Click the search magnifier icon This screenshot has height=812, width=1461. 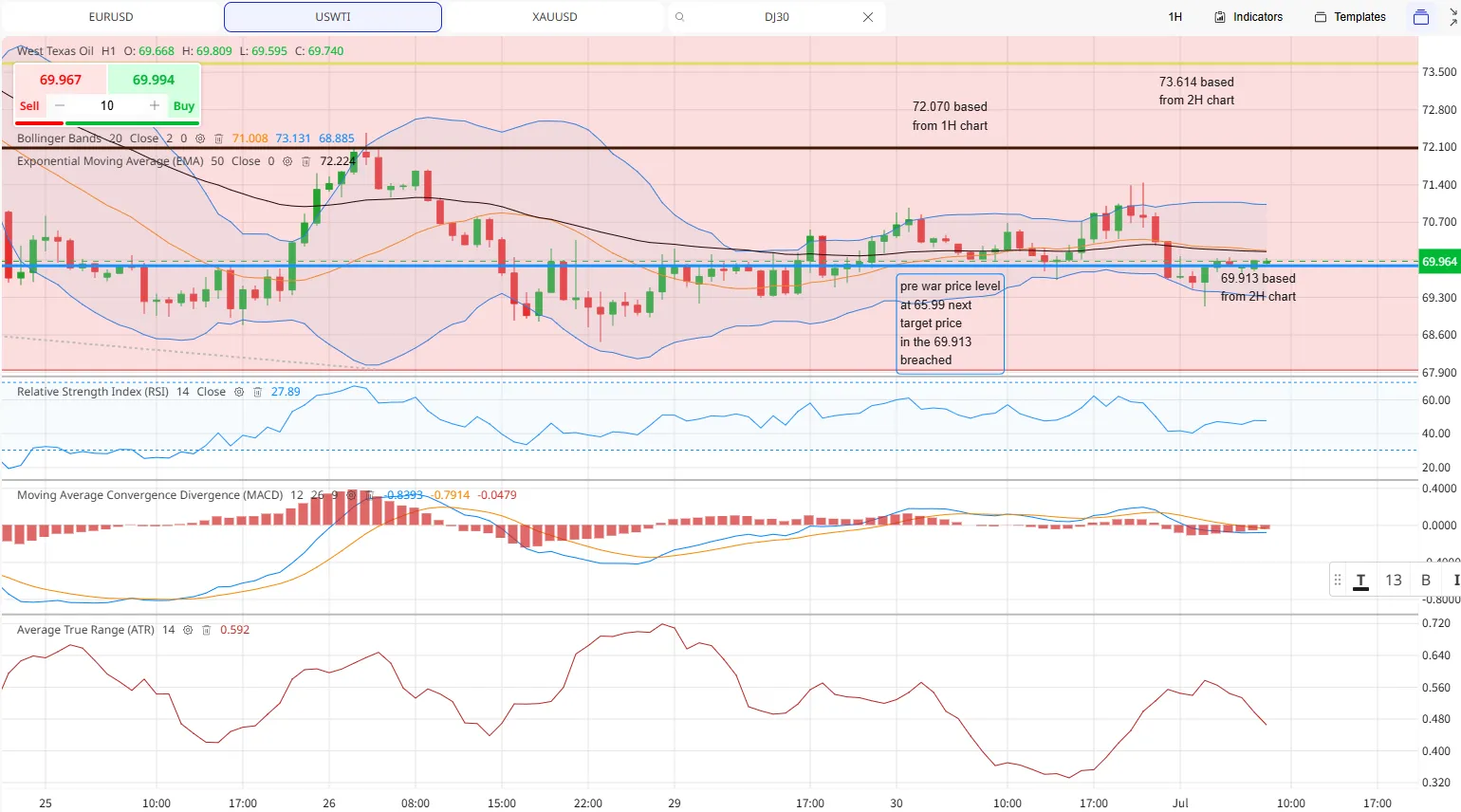[680, 17]
